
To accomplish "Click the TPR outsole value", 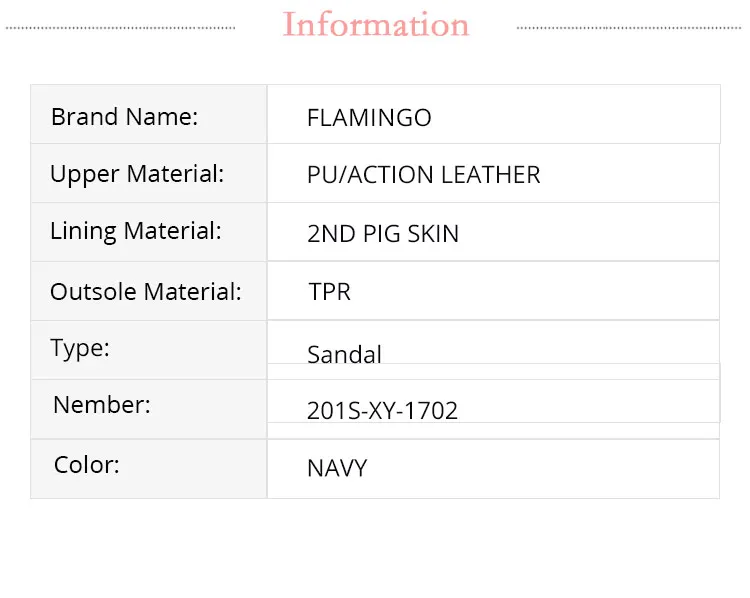I will point(329,292).
